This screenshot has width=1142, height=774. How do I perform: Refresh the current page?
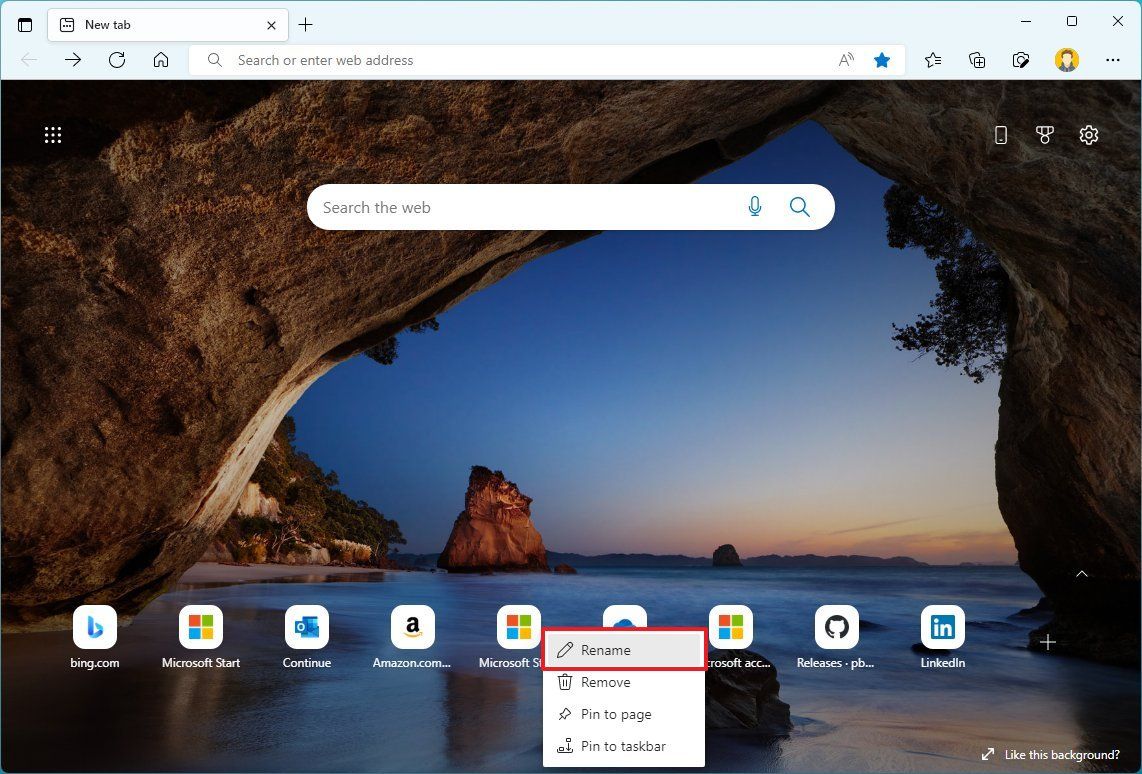tap(116, 60)
